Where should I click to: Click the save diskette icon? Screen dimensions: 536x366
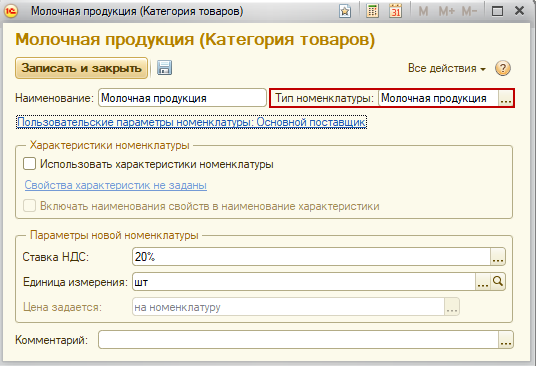tap(164, 68)
